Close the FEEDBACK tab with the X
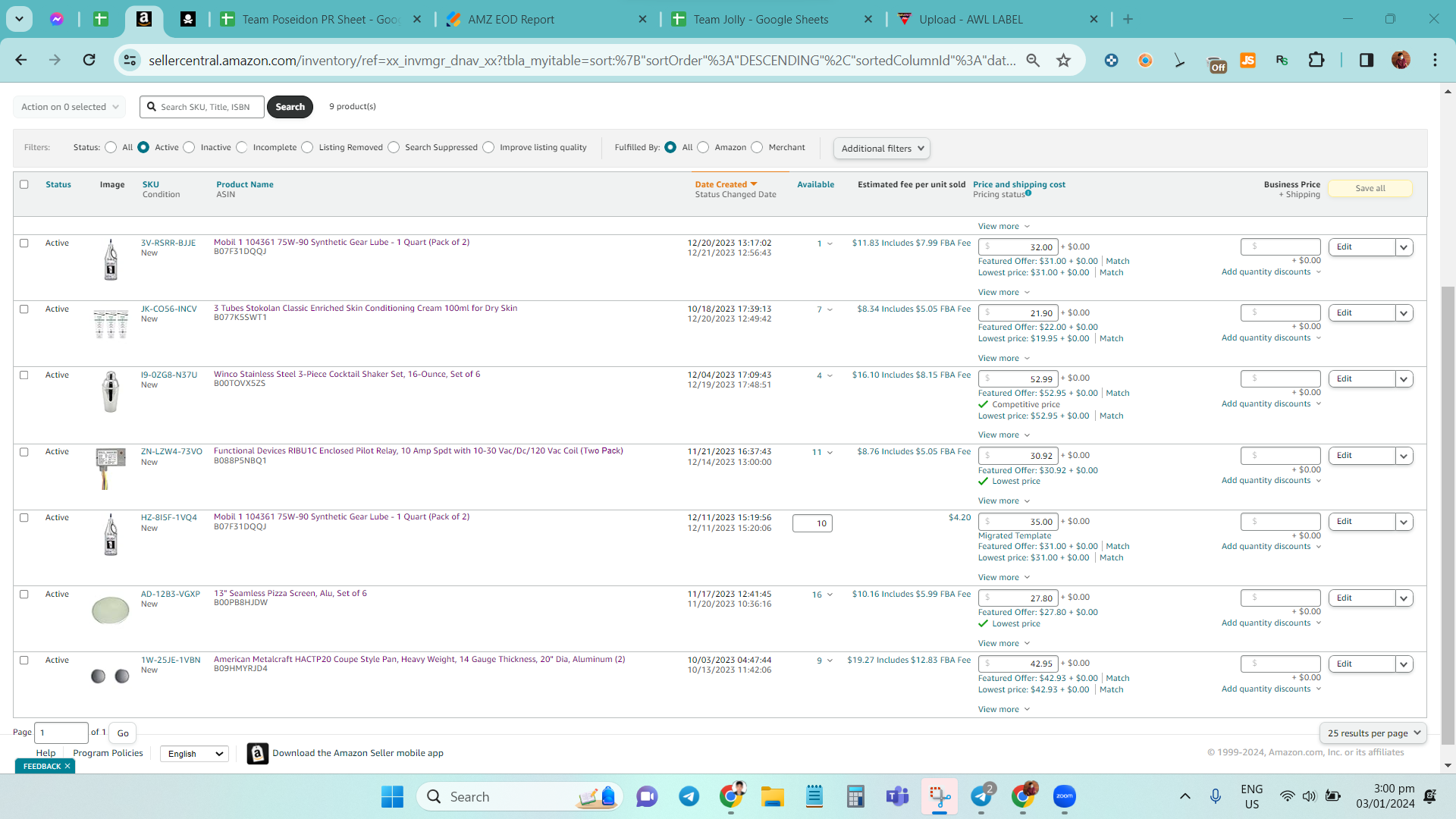Screen dimensions: 1456x819 (x=67, y=766)
